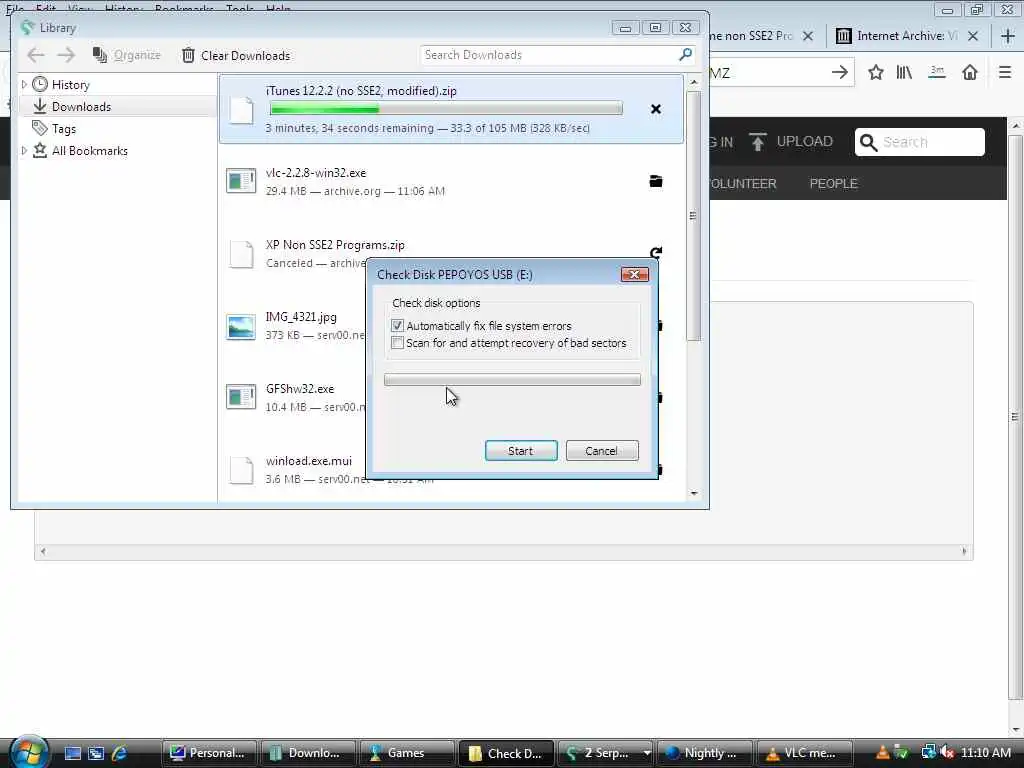The height and width of the screenshot is (768, 1024).
Task: Retry XP Non SSE2 Programs.zip download
Action: (656, 252)
